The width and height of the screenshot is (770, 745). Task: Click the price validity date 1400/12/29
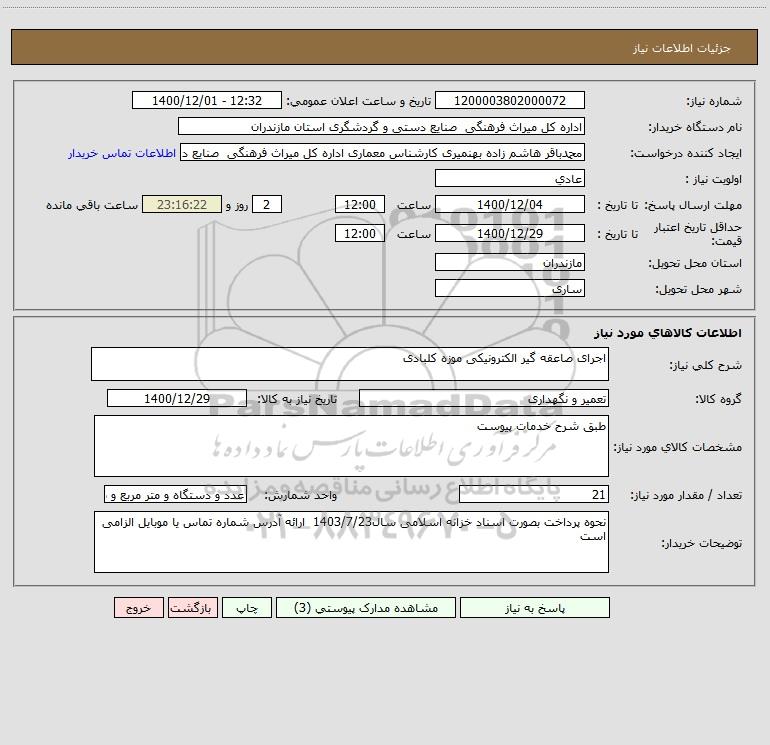(x=510, y=233)
